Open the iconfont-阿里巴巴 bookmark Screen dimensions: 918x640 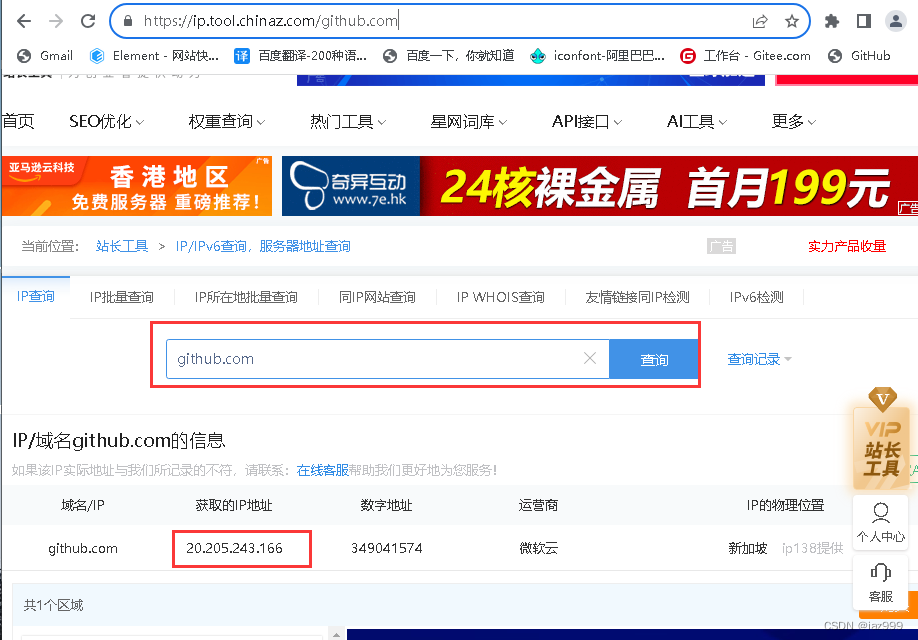[597, 56]
